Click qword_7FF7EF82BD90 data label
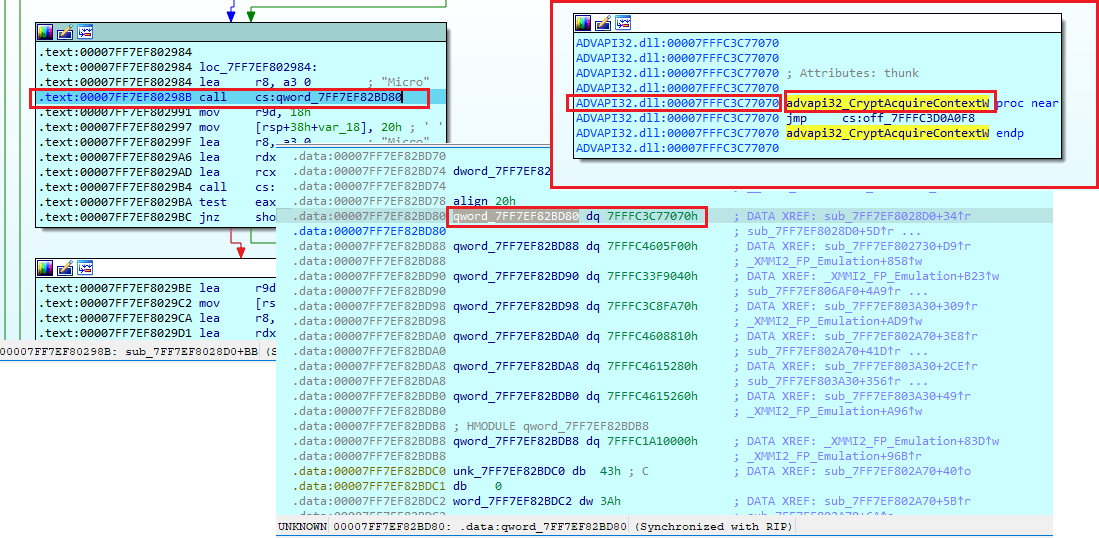This screenshot has width=1099, height=538. [x=516, y=275]
